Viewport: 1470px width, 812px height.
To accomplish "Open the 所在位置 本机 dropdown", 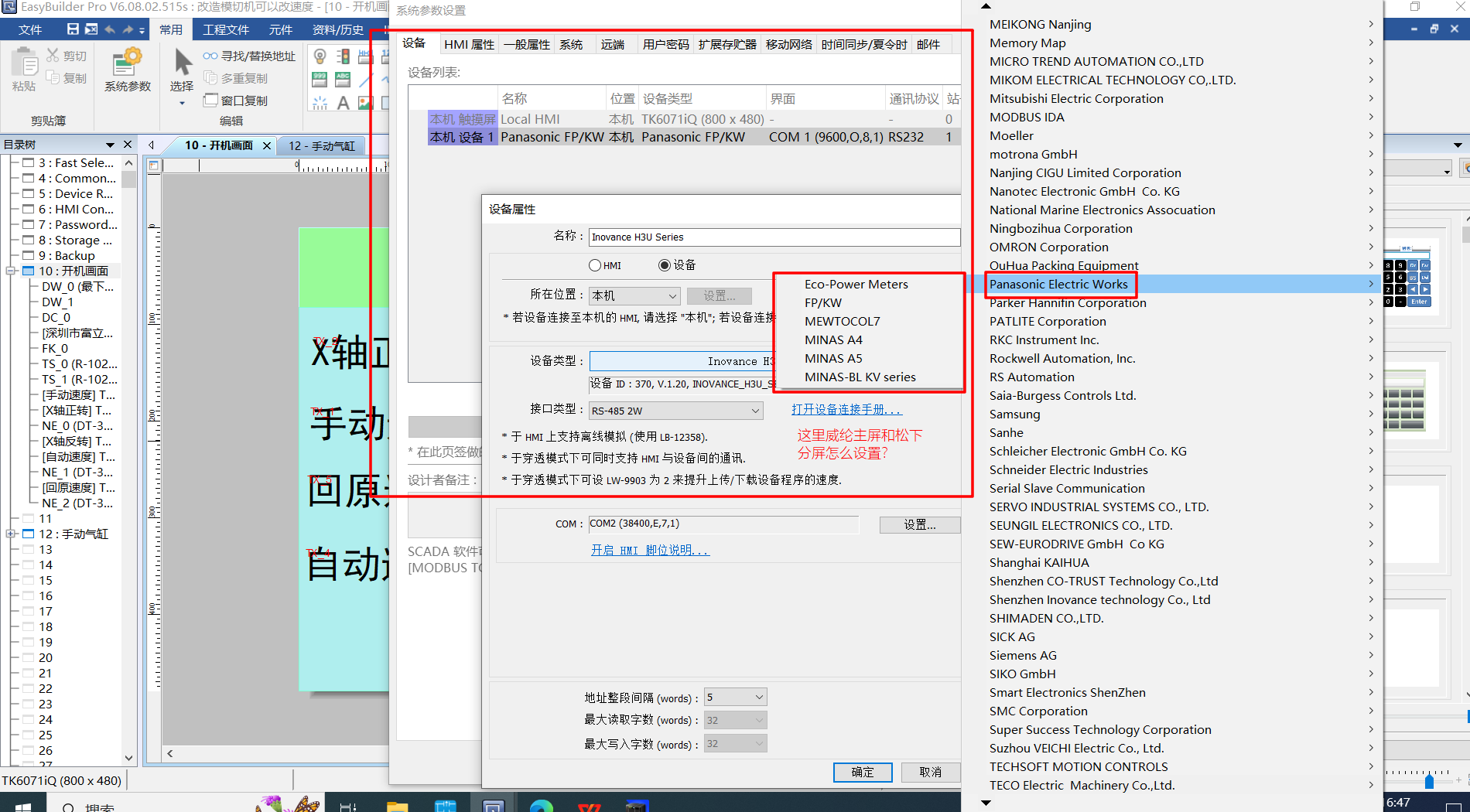I will pos(634,296).
